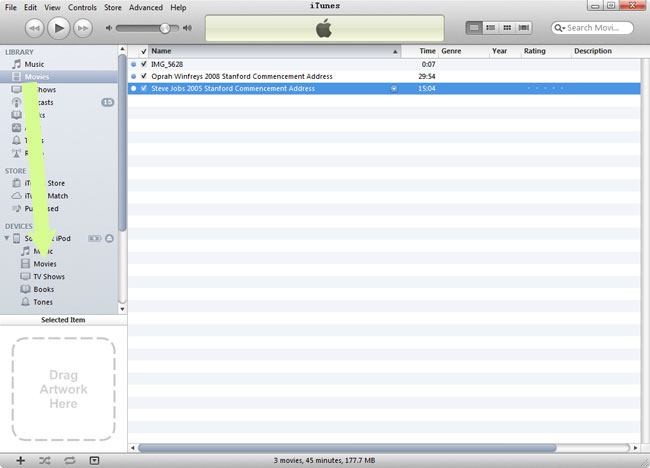Uncheck the Oprah Winfreys address checkbox
The height and width of the screenshot is (468, 650).
coord(144,76)
